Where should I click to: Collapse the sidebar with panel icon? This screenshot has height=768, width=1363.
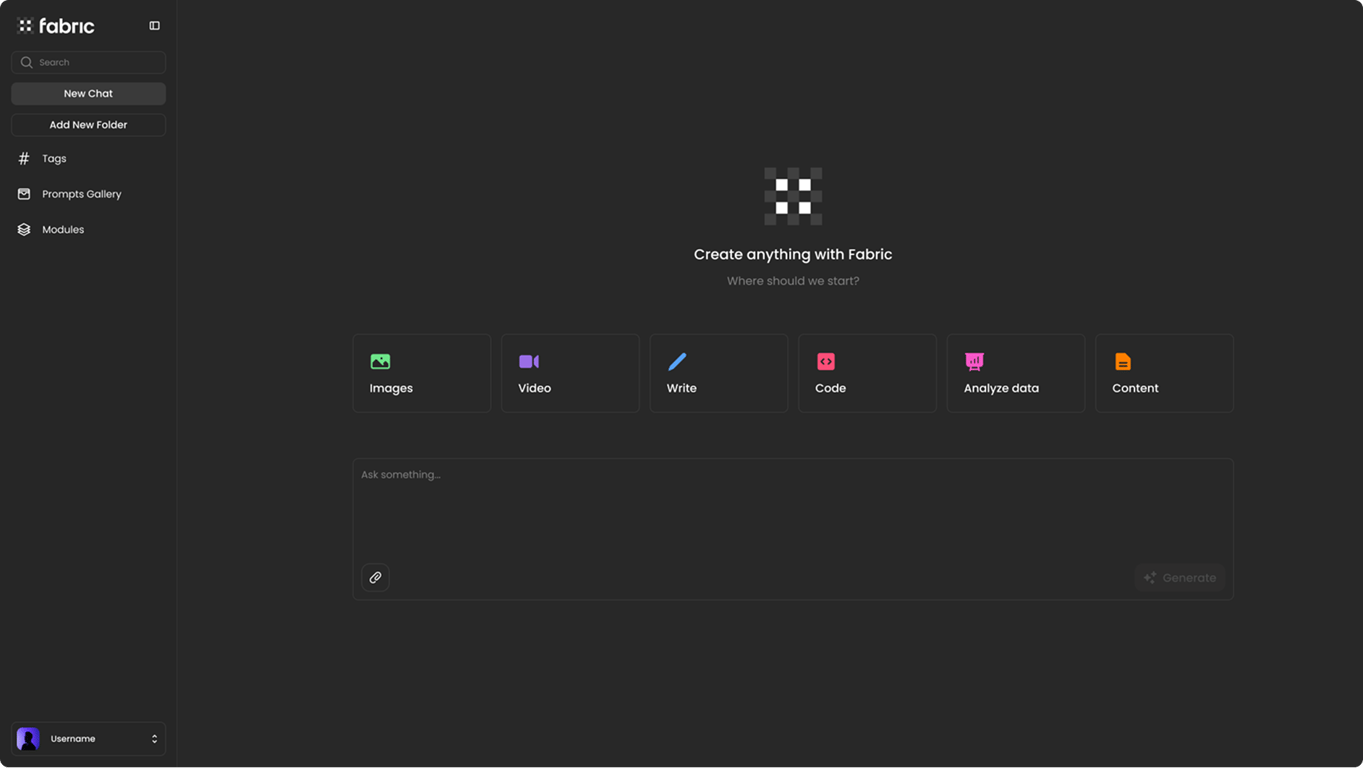tap(154, 26)
